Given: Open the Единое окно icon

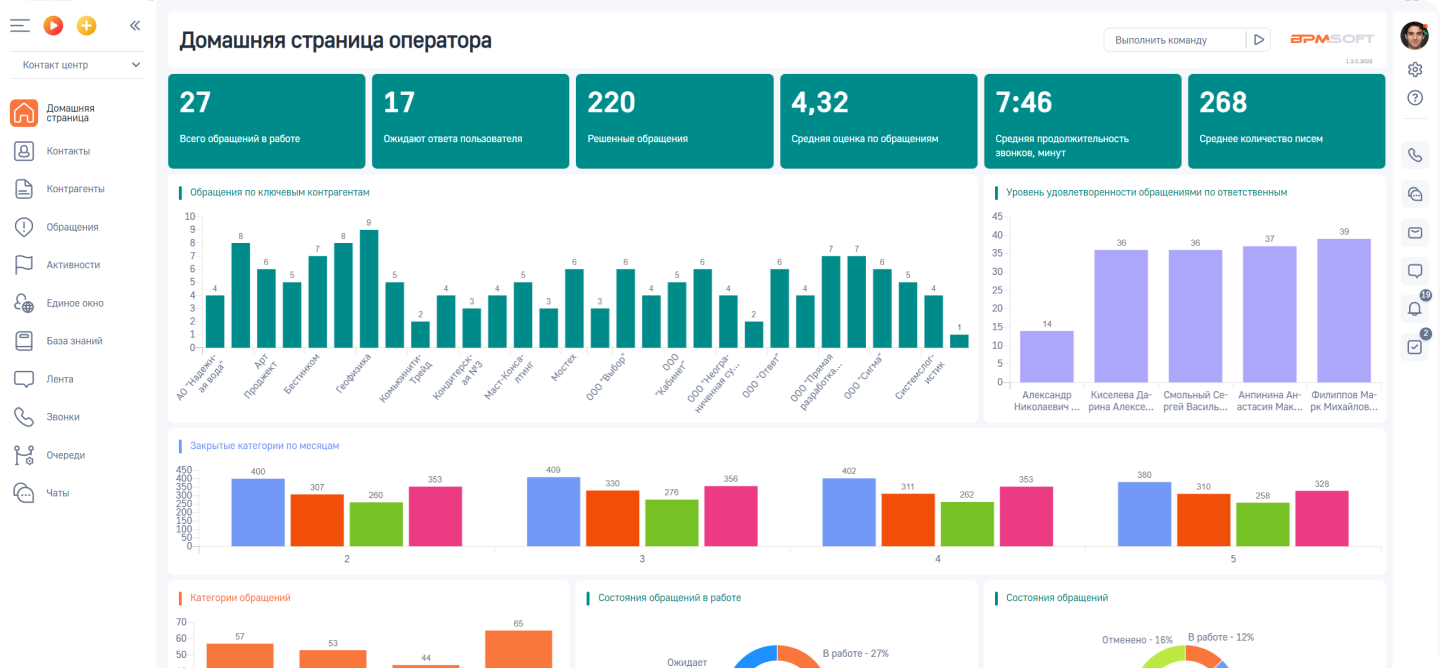Looking at the screenshot, I should (x=24, y=303).
